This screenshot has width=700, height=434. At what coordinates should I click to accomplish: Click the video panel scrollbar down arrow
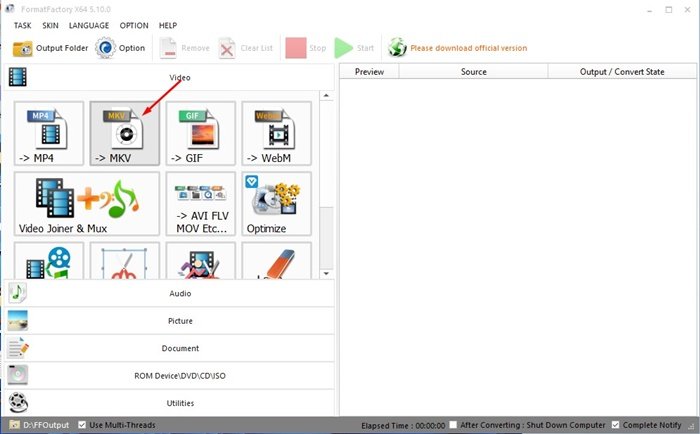tap(325, 272)
